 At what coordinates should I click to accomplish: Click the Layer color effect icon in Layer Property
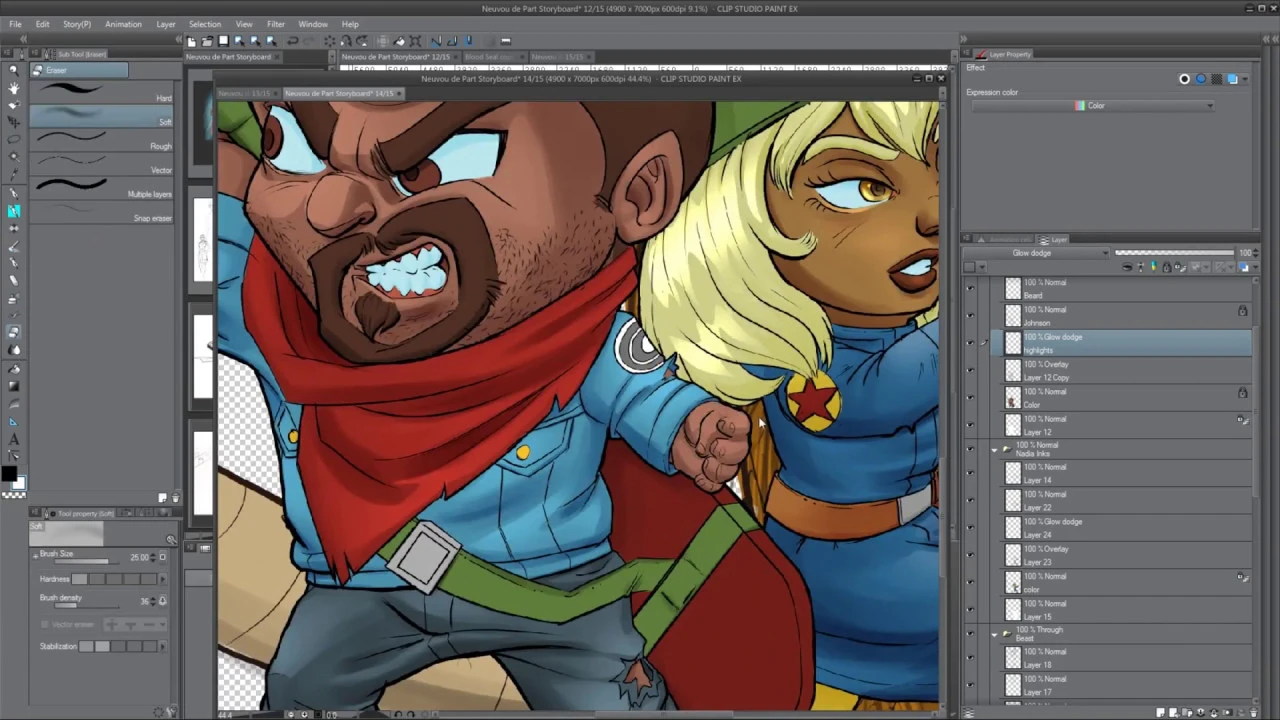(1233, 79)
